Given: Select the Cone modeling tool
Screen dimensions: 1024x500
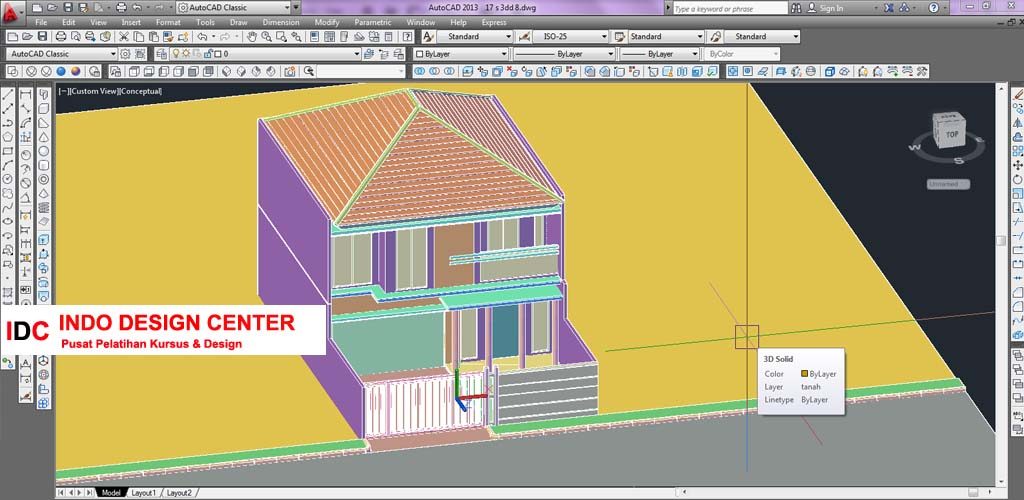Looking at the screenshot, I should pyautogui.click(x=44, y=137).
